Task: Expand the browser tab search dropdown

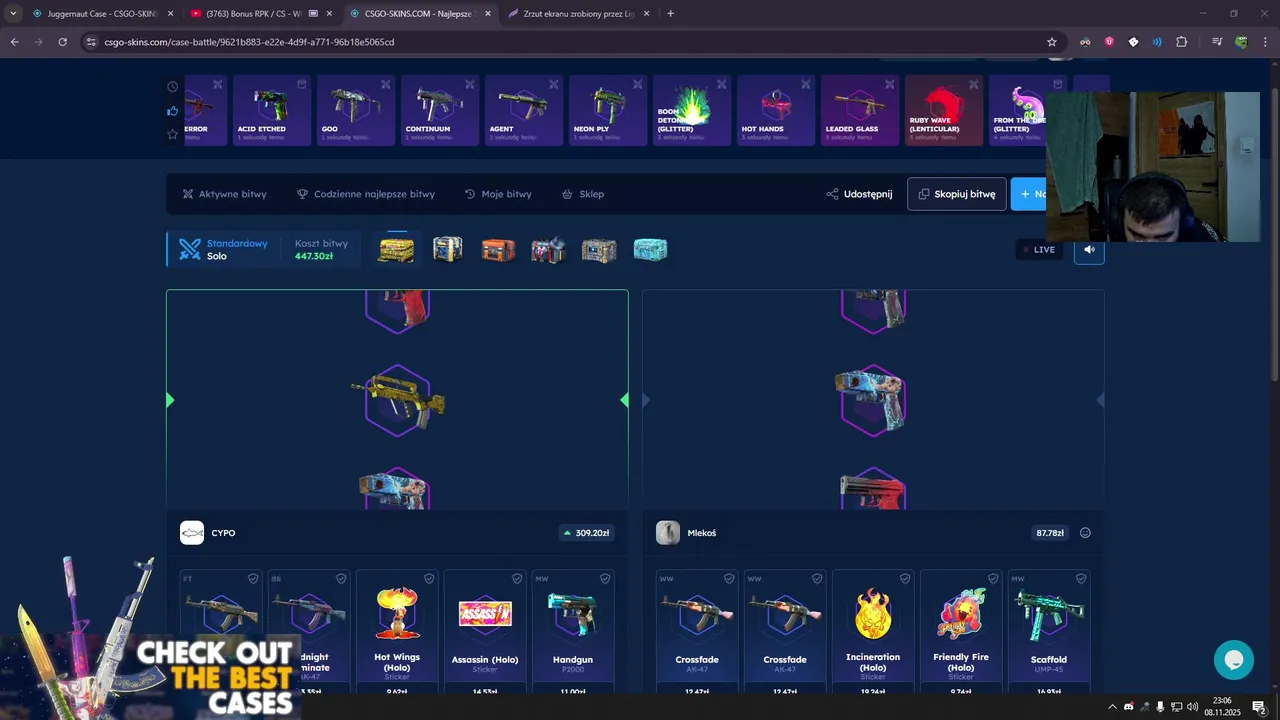Action: (x=13, y=14)
